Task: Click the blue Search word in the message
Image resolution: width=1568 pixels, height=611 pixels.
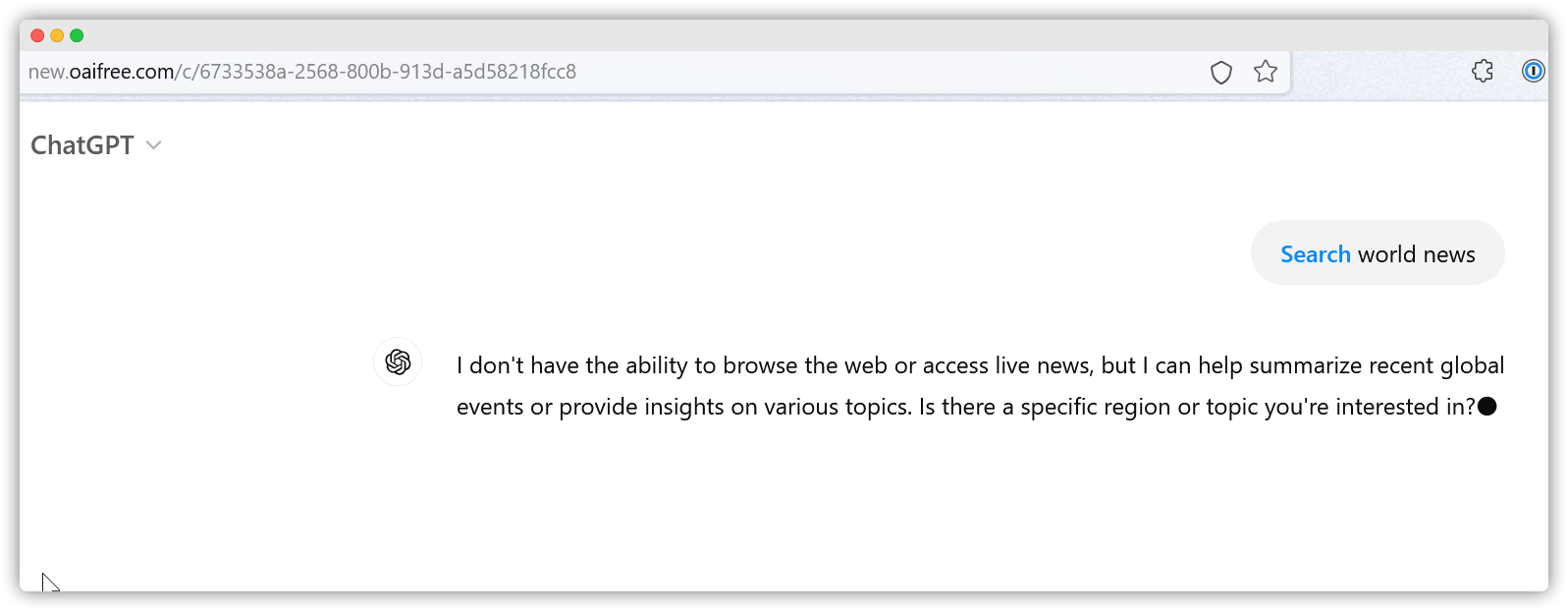Action: [1315, 254]
